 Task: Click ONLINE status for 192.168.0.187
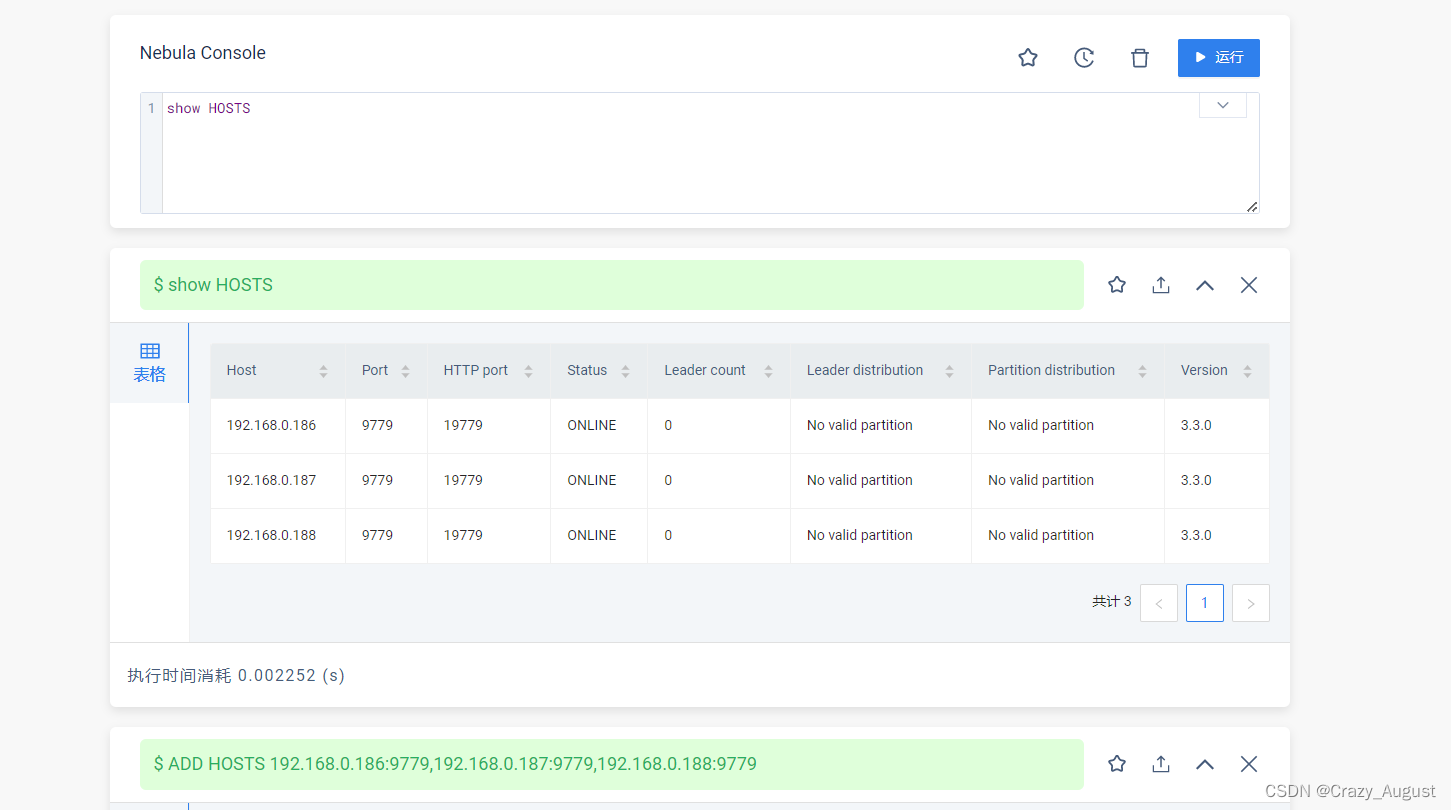coord(592,480)
